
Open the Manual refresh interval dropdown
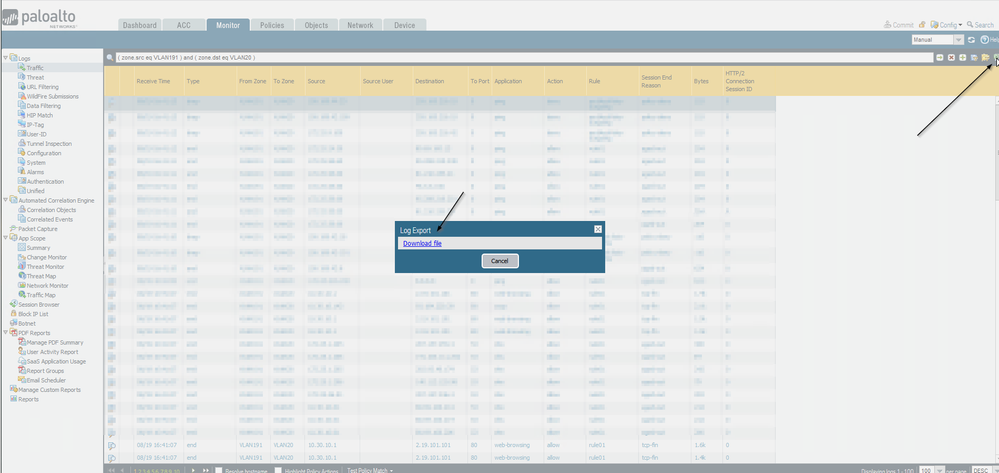[x=959, y=39]
